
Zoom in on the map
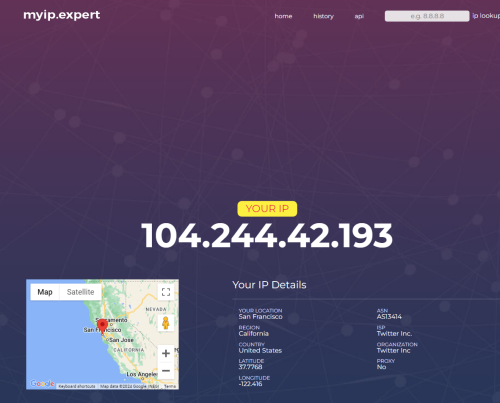pyautogui.click(x=166, y=353)
